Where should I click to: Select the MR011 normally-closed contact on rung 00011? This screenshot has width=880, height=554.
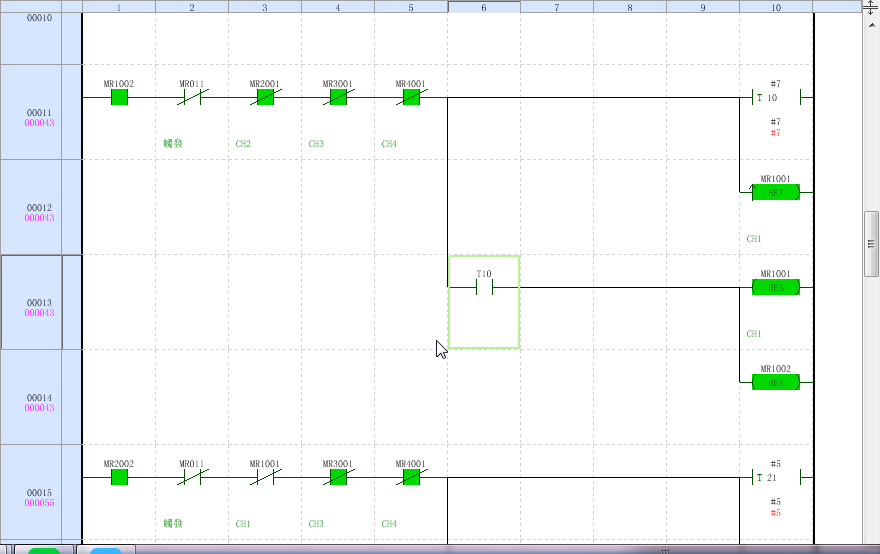tap(192, 98)
